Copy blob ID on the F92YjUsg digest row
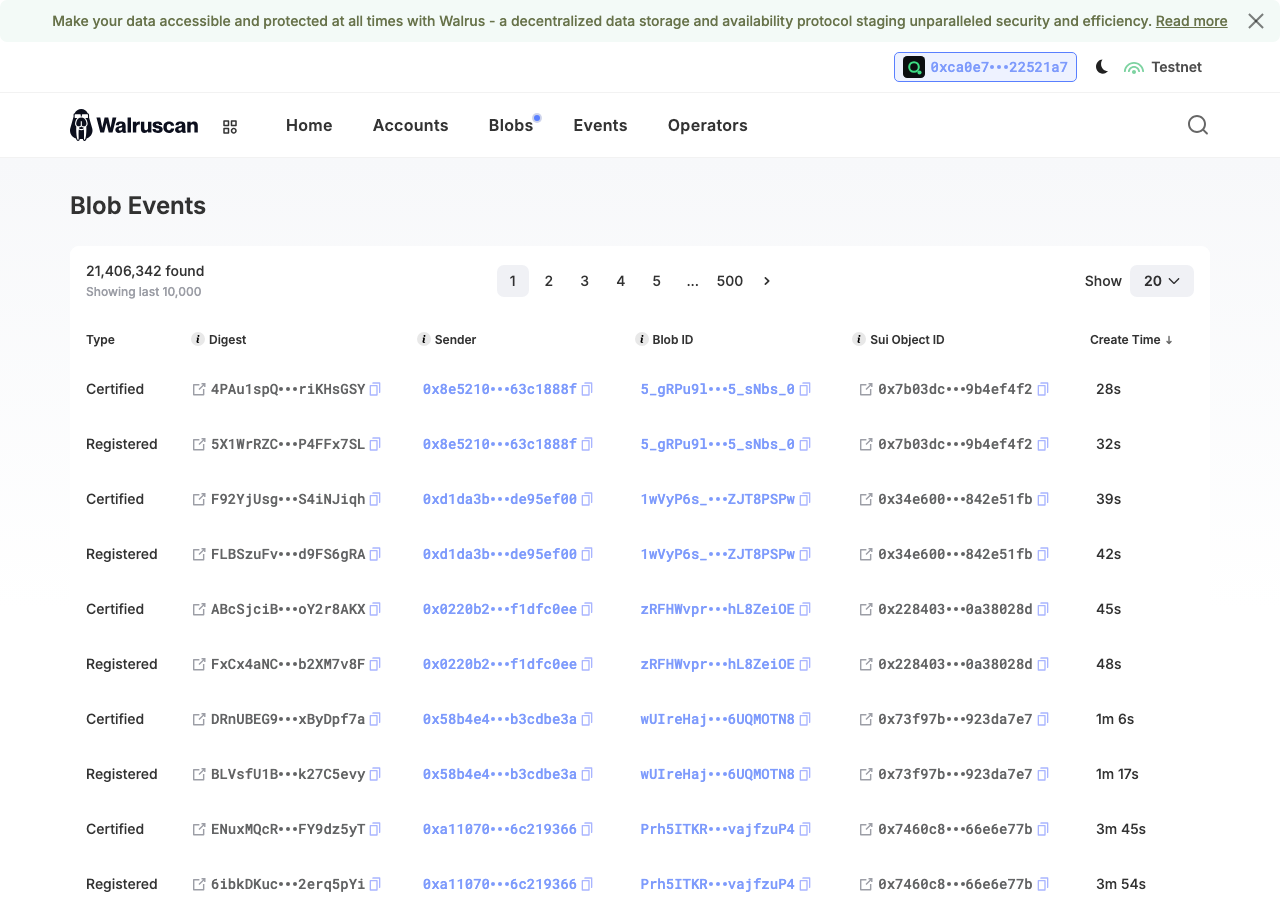The image size is (1280, 900). [x=805, y=499]
